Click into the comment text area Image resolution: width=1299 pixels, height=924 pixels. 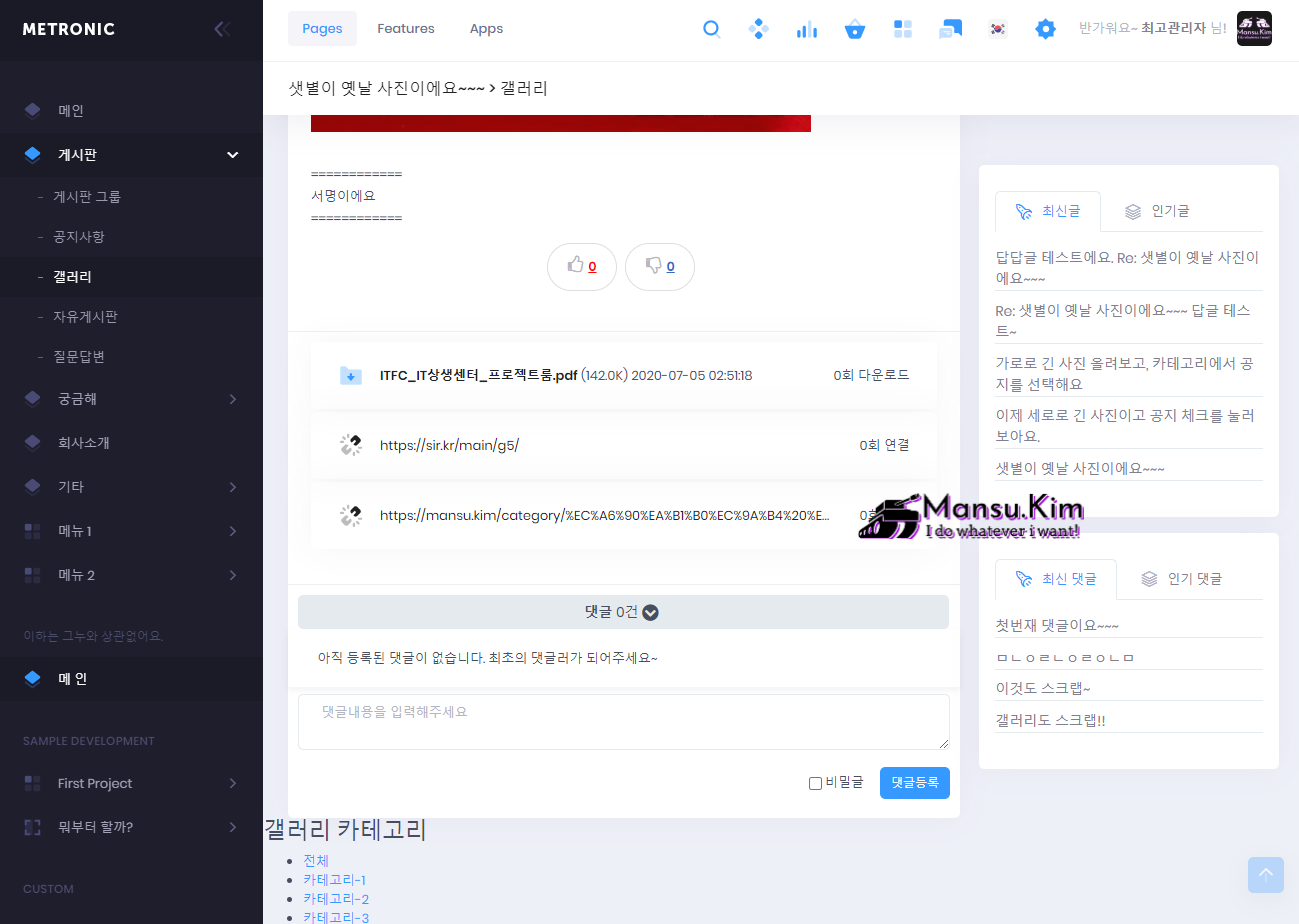(624, 722)
